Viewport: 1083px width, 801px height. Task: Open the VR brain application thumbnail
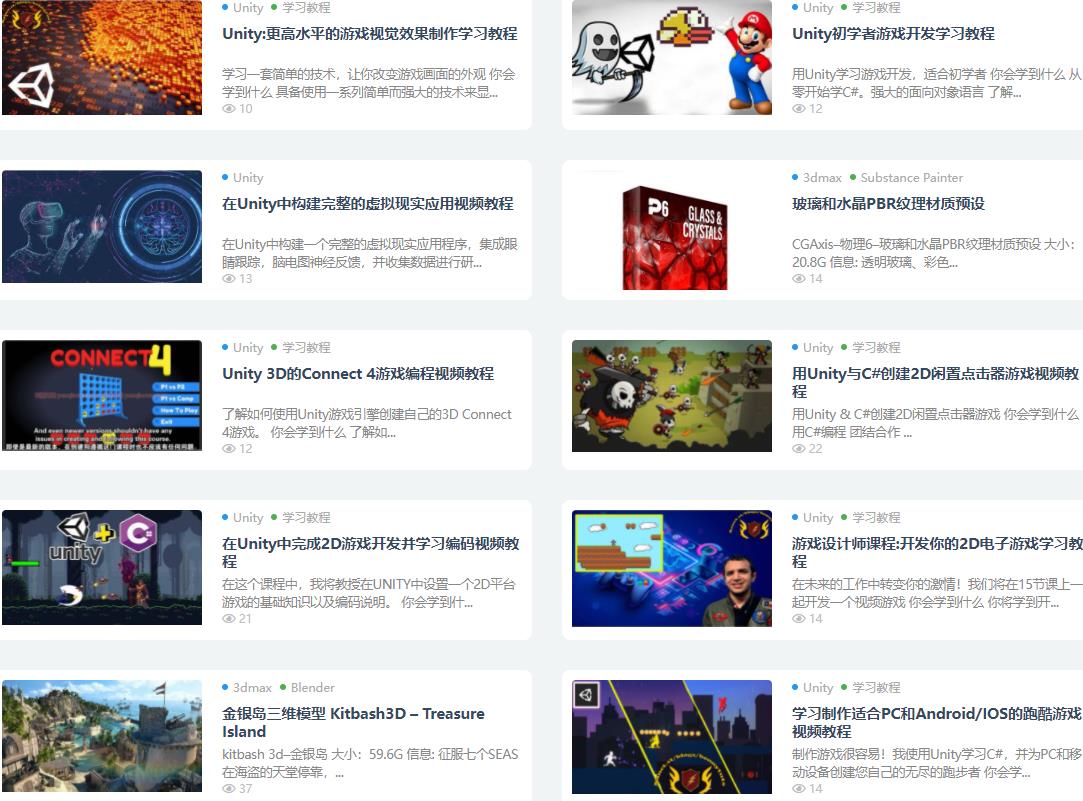coord(102,226)
